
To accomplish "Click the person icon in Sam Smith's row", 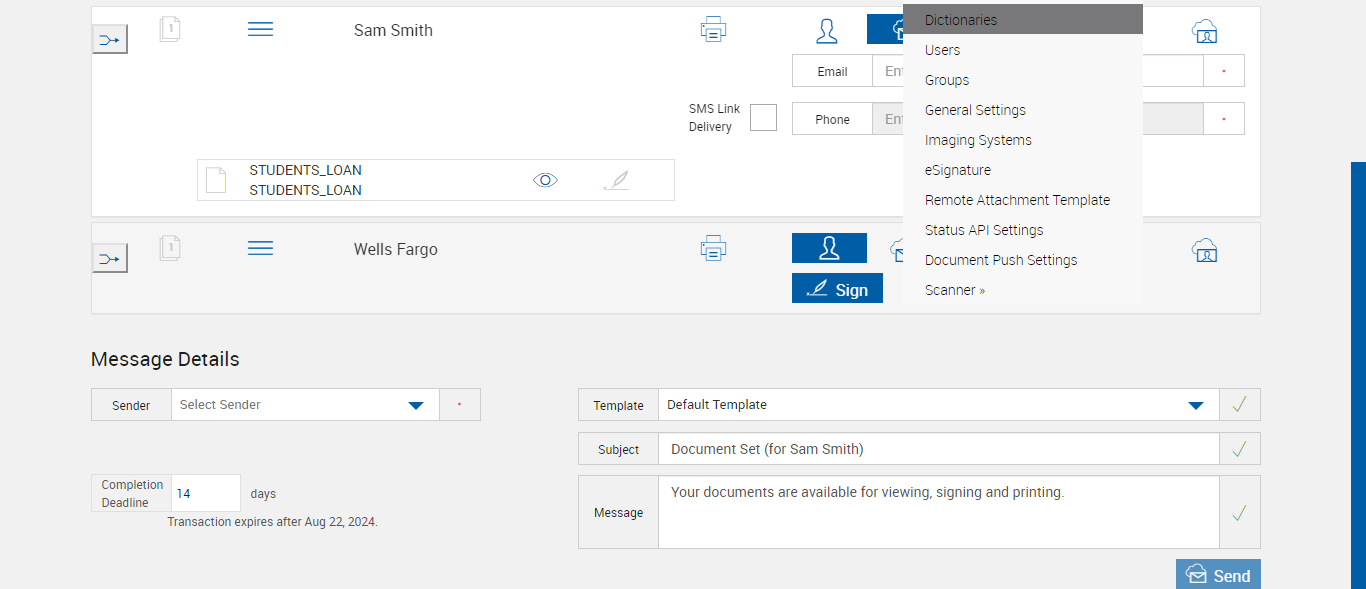I will click(x=827, y=30).
